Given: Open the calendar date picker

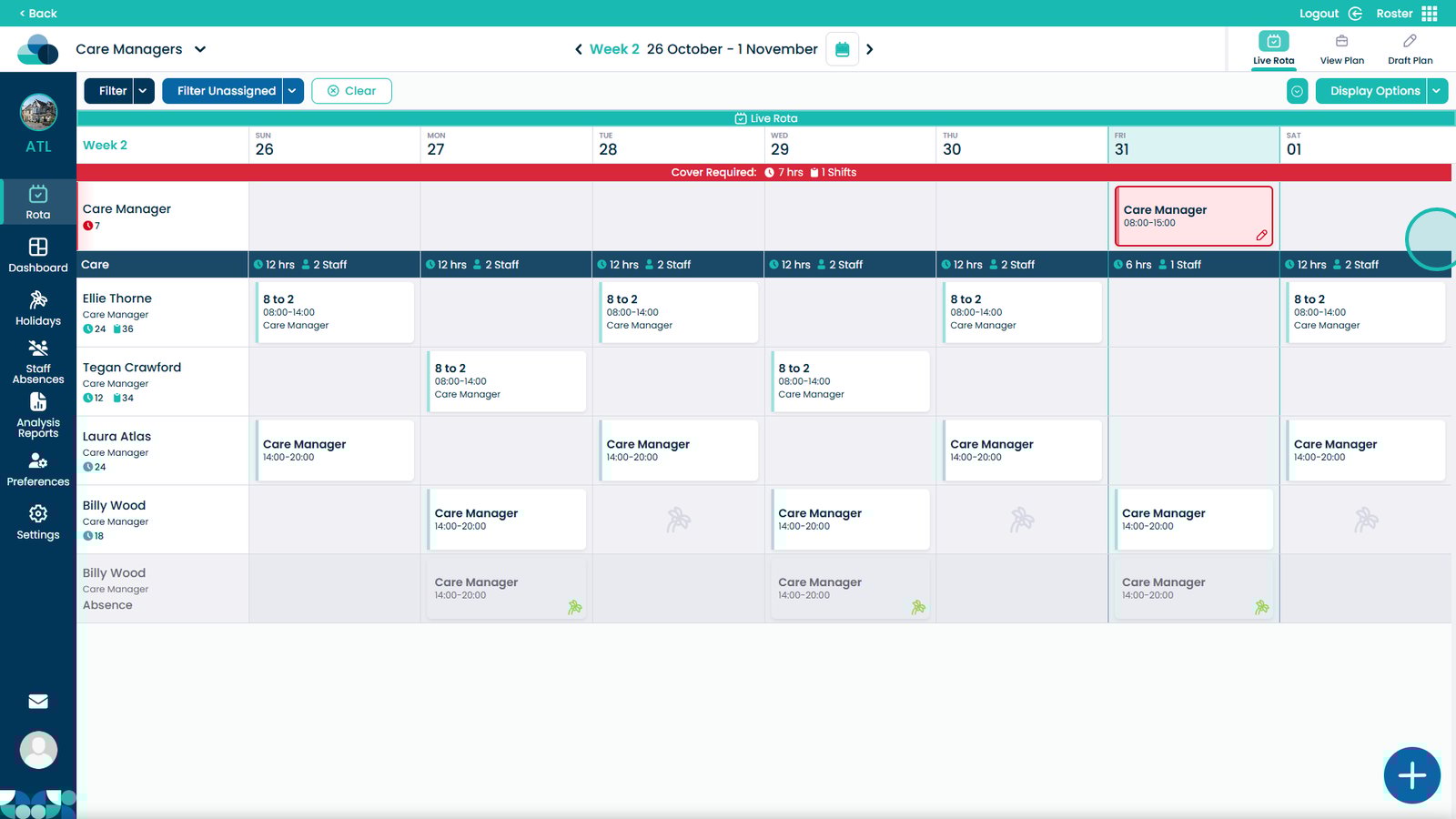Looking at the screenshot, I should [842, 49].
